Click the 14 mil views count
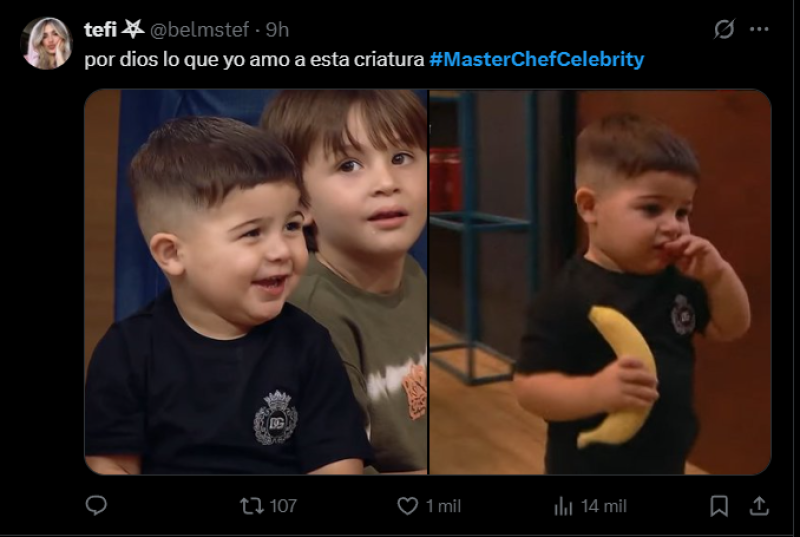Image resolution: width=800 pixels, height=537 pixels. tap(604, 506)
